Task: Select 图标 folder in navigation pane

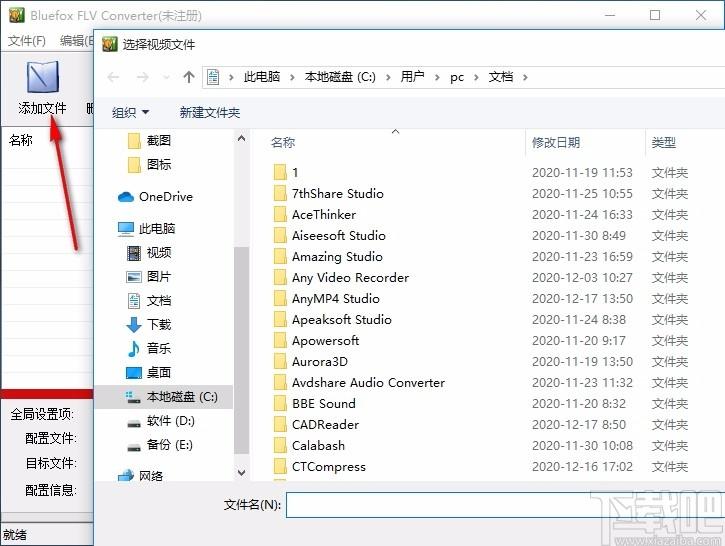Action: pos(149,164)
